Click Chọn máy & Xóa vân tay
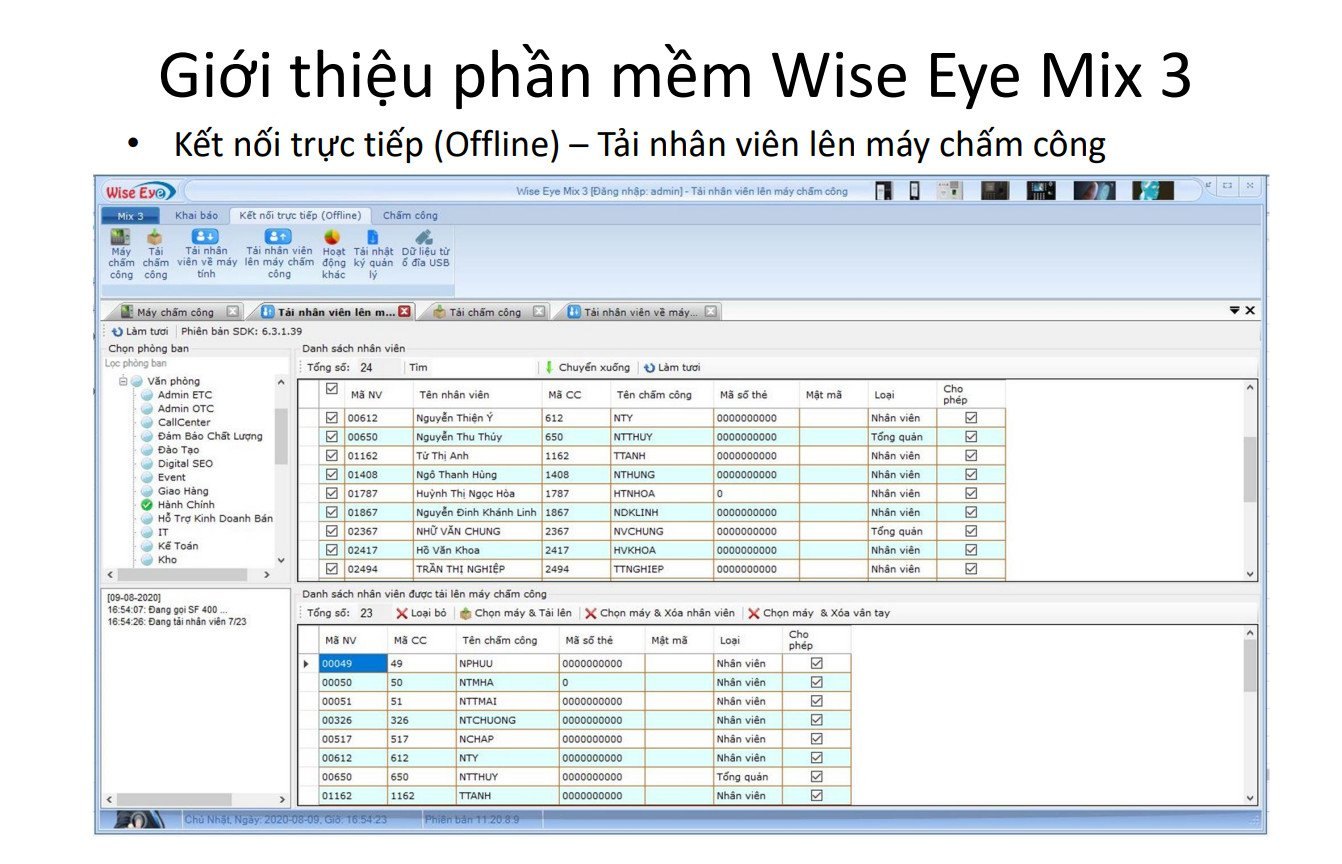 pos(819,613)
